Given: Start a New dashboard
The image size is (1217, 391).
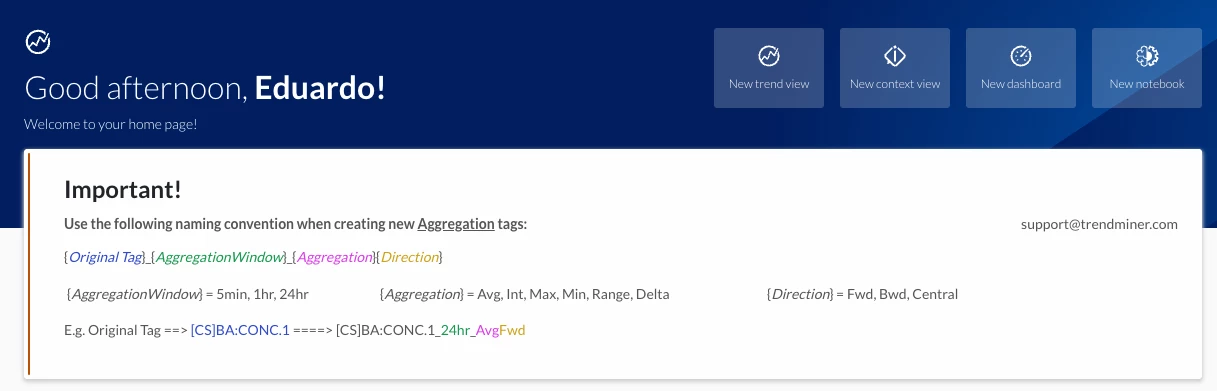Looking at the screenshot, I should 1021,68.
